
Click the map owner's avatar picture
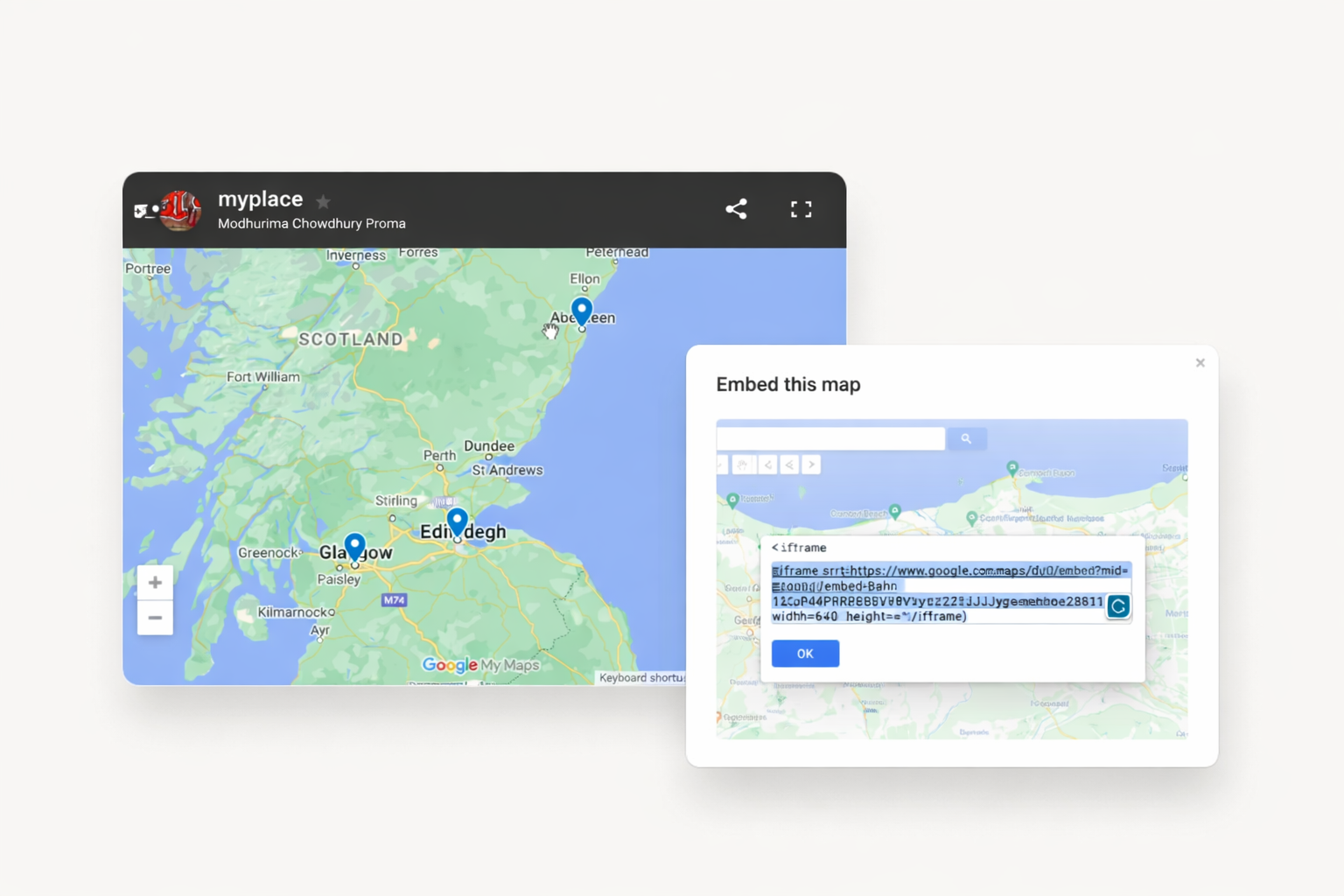(x=181, y=210)
